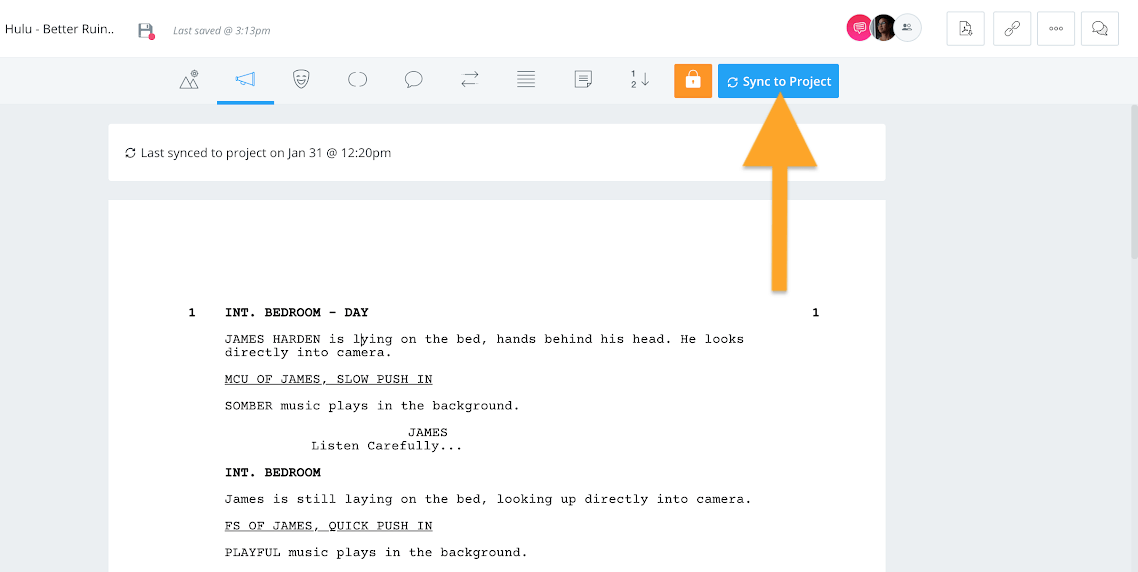The image size is (1138, 572).
Task: Click the JAMES HARDEN is laying action paragraph
Action: pyautogui.click(x=484, y=346)
